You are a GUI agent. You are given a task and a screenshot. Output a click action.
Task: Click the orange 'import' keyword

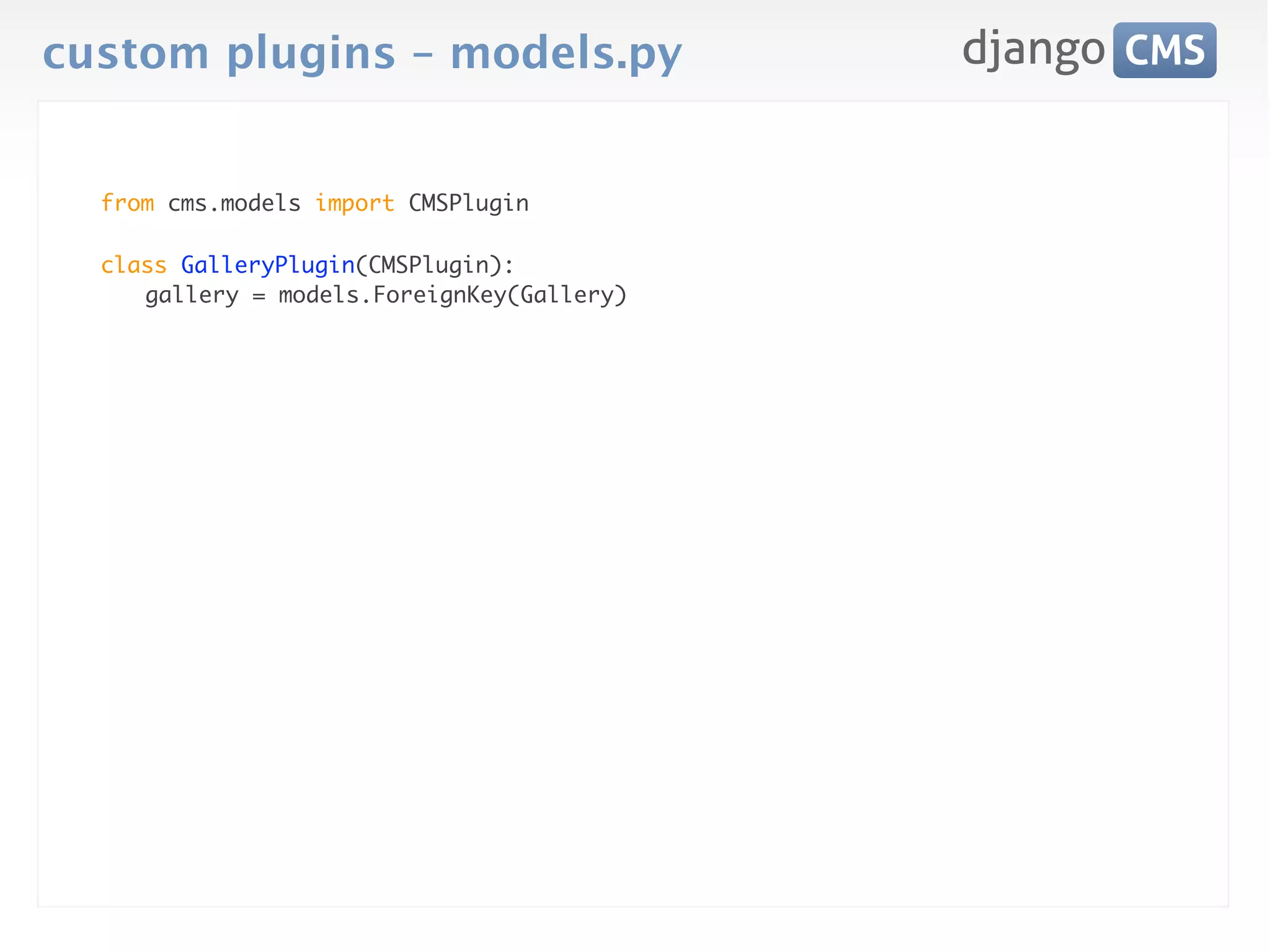pyautogui.click(x=355, y=204)
